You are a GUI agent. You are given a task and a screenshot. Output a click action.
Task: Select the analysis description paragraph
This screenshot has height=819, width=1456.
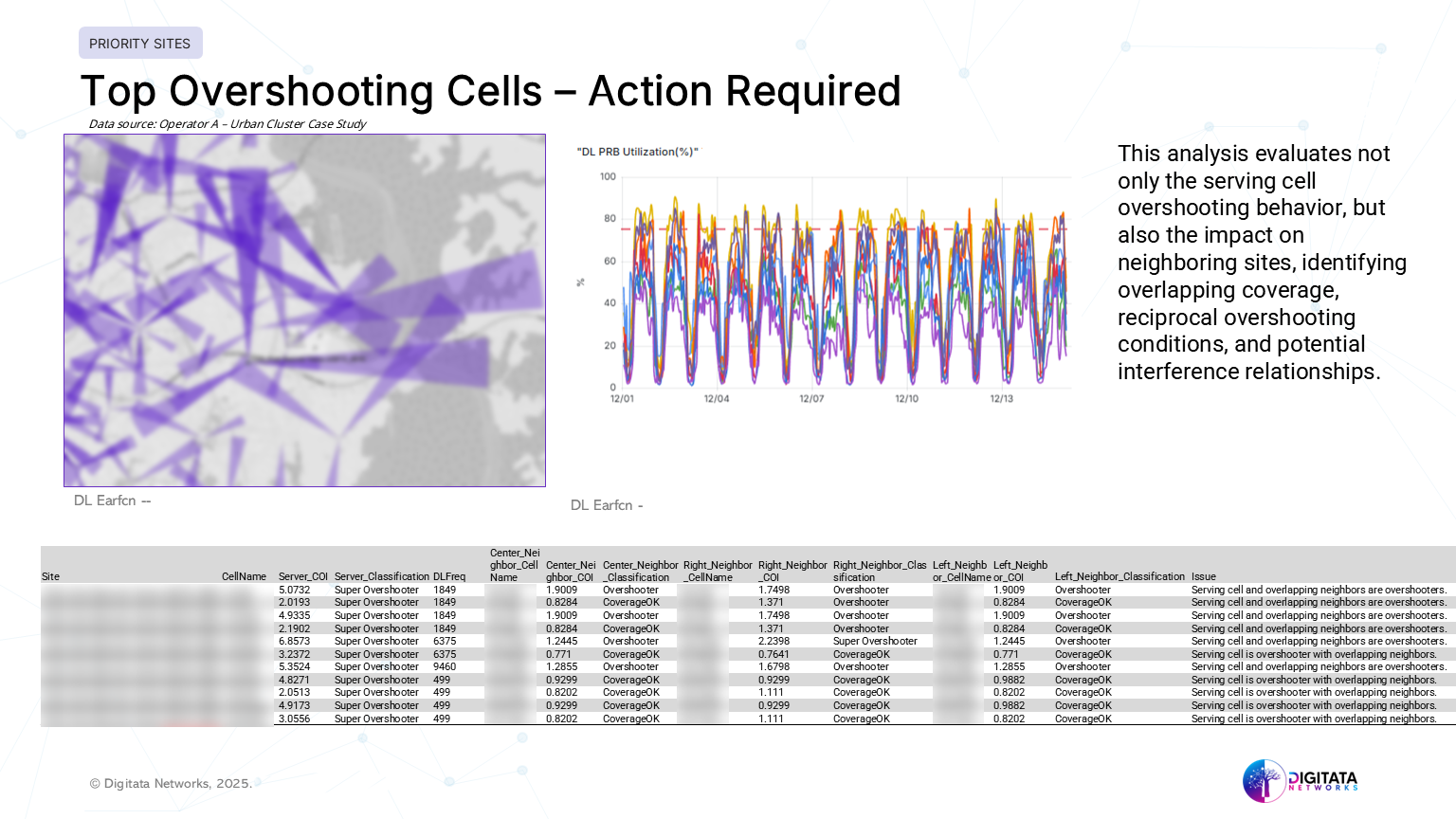coord(1261,263)
